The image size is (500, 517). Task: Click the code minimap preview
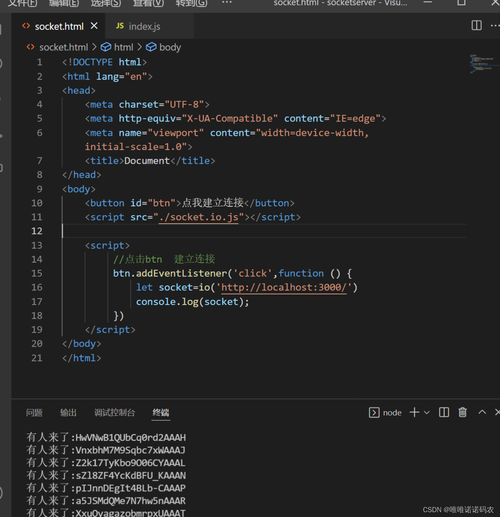click(x=482, y=63)
